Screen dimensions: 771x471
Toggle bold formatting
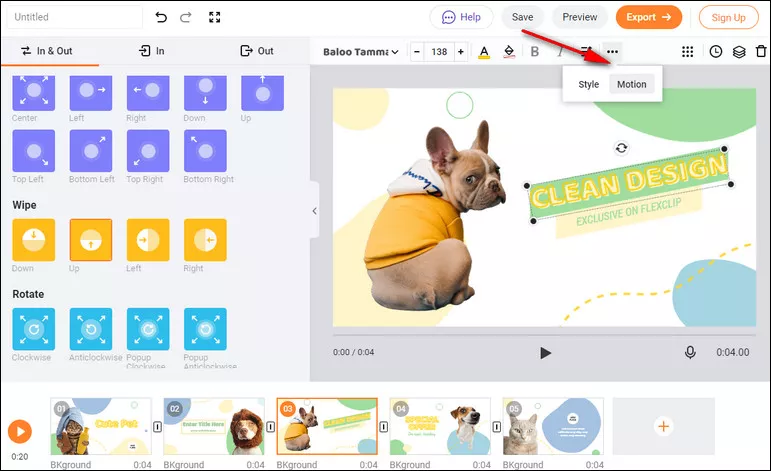[534, 52]
